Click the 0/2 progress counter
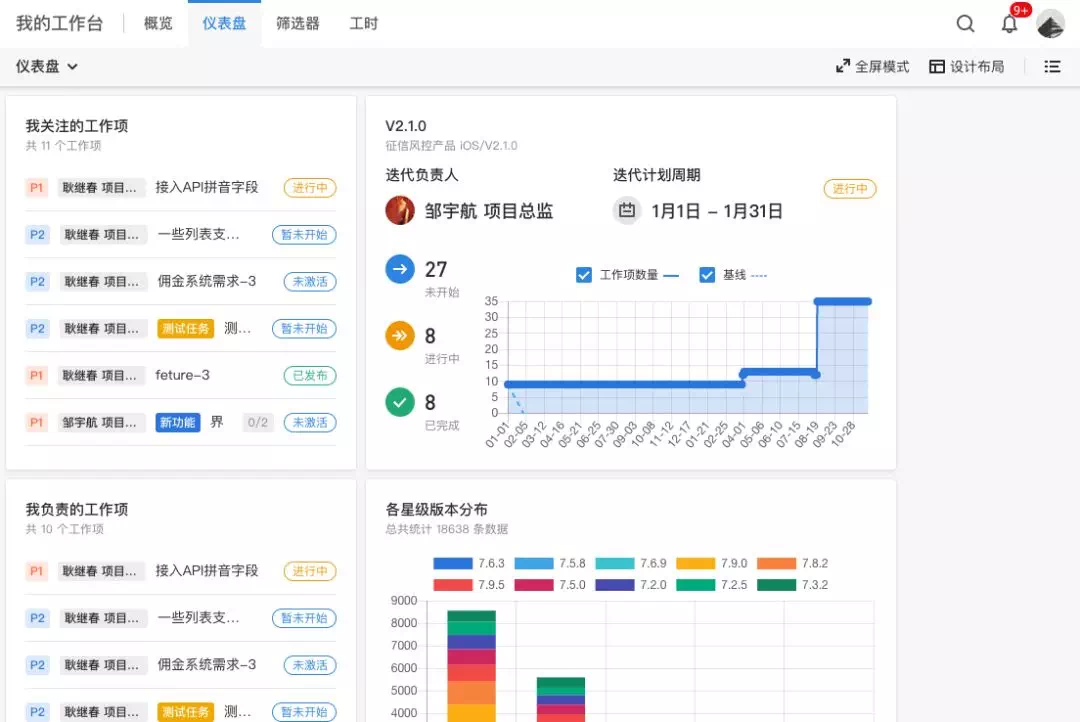1080x722 pixels. click(x=258, y=422)
